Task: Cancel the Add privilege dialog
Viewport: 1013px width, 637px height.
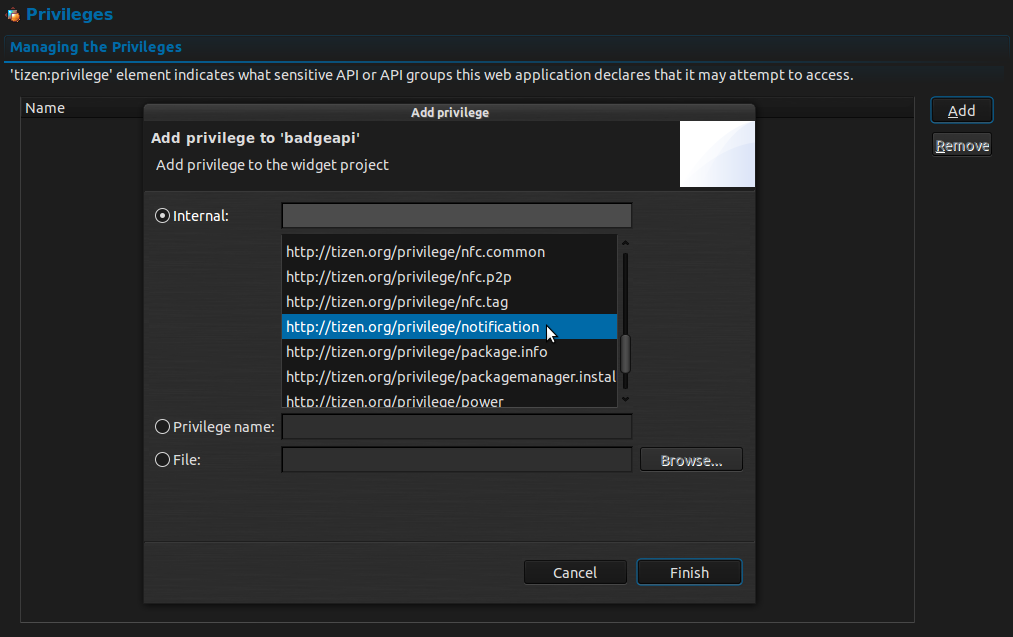Action: [x=575, y=573]
